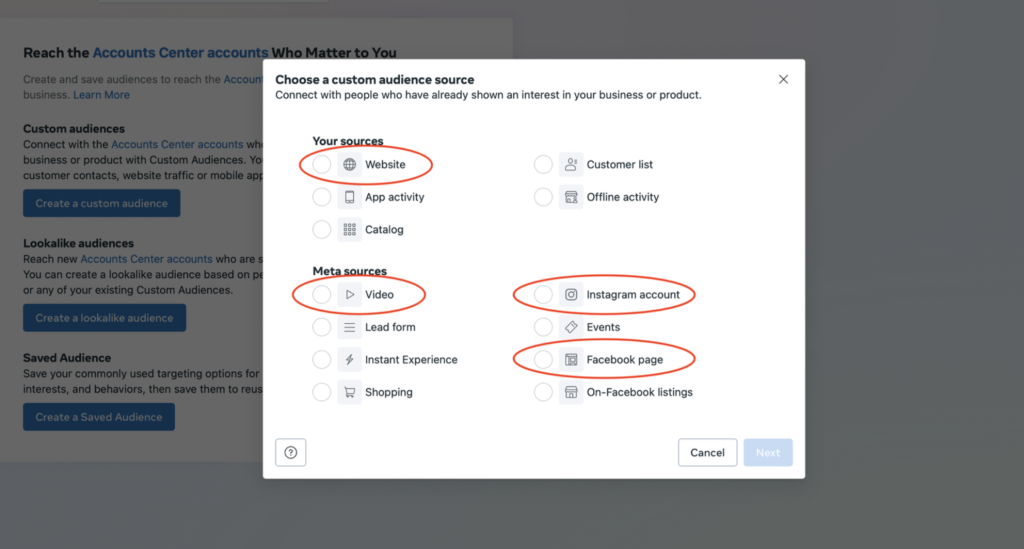Viewport: 1024px width, 549px height.
Task: Choose the On-Facebook listings radio option
Action: (x=543, y=392)
